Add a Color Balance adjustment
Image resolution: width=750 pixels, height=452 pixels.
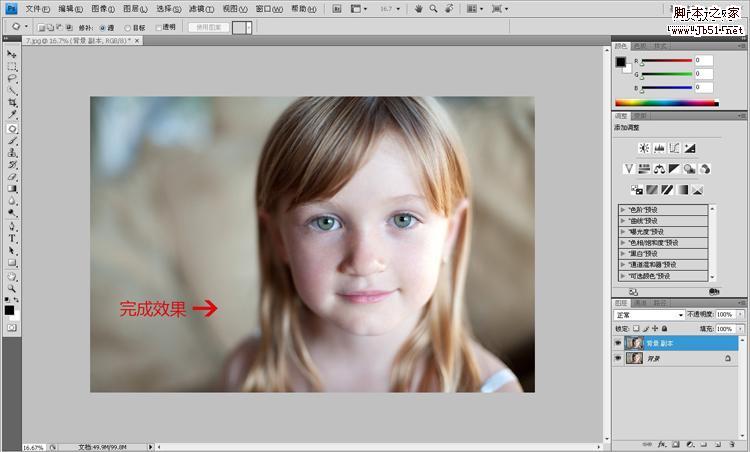(x=659, y=169)
